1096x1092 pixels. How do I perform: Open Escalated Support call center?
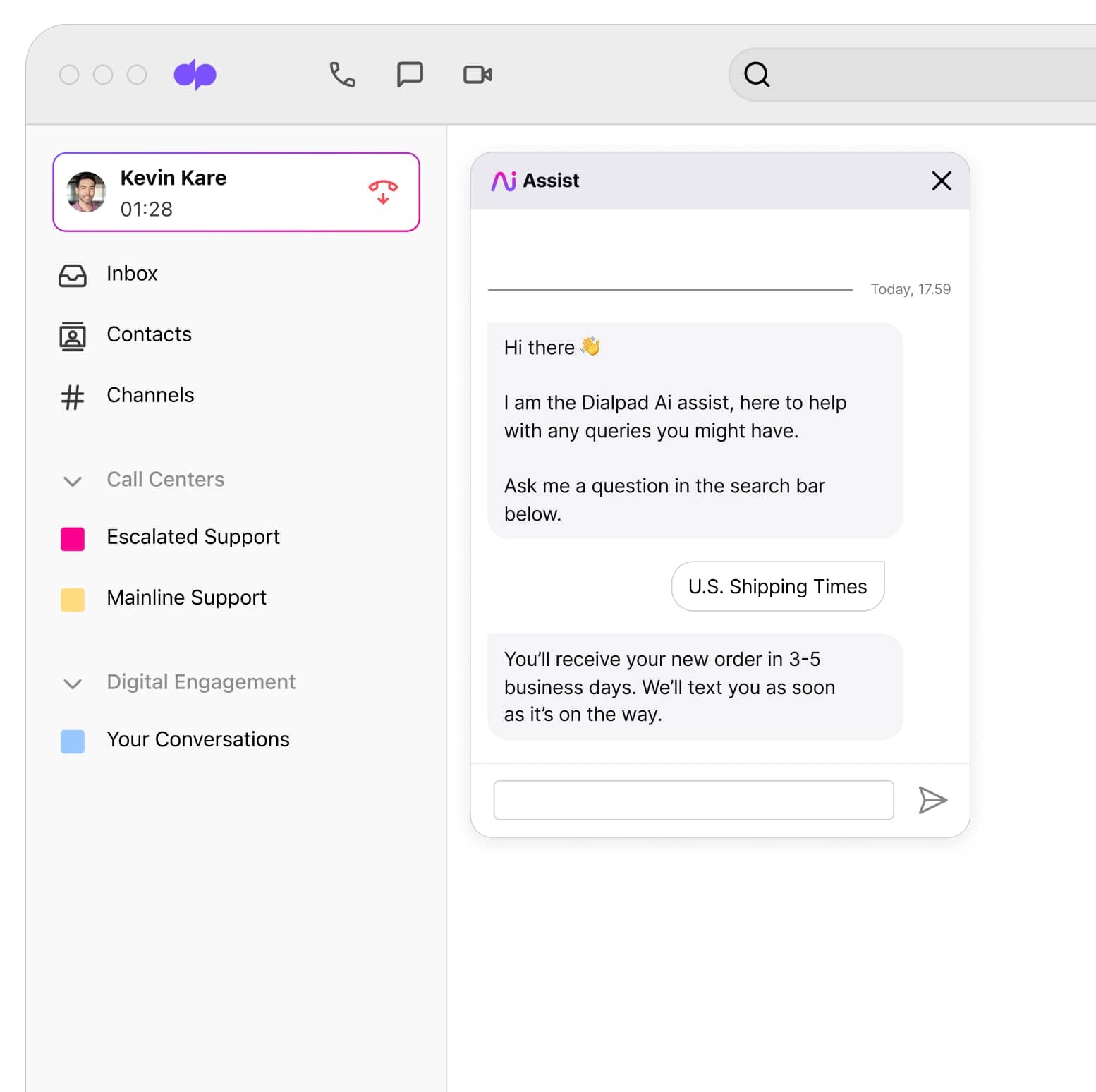coord(193,537)
